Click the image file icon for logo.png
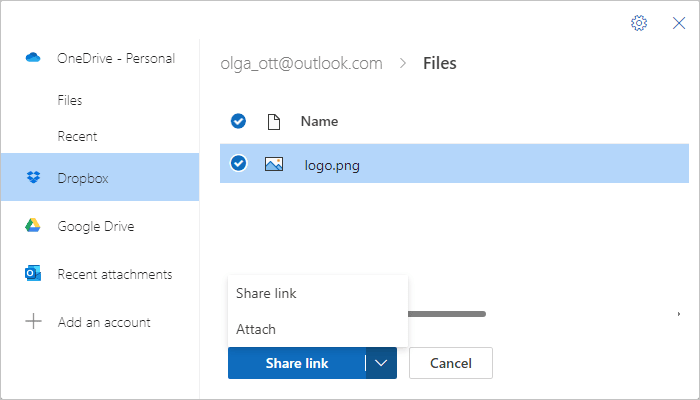The image size is (700, 400). tap(273, 164)
